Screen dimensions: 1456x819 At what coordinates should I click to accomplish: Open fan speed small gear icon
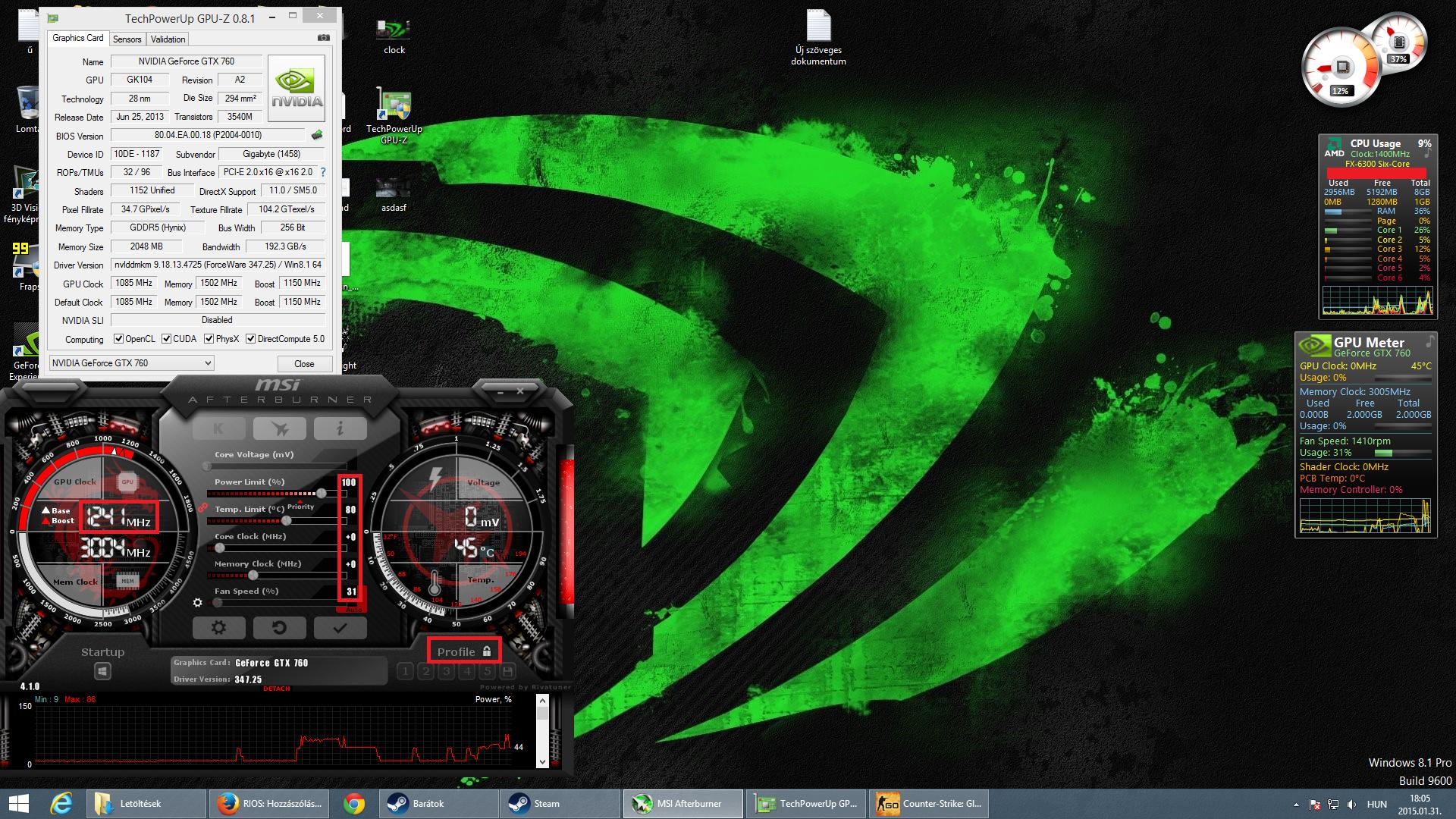pyautogui.click(x=198, y=603)
